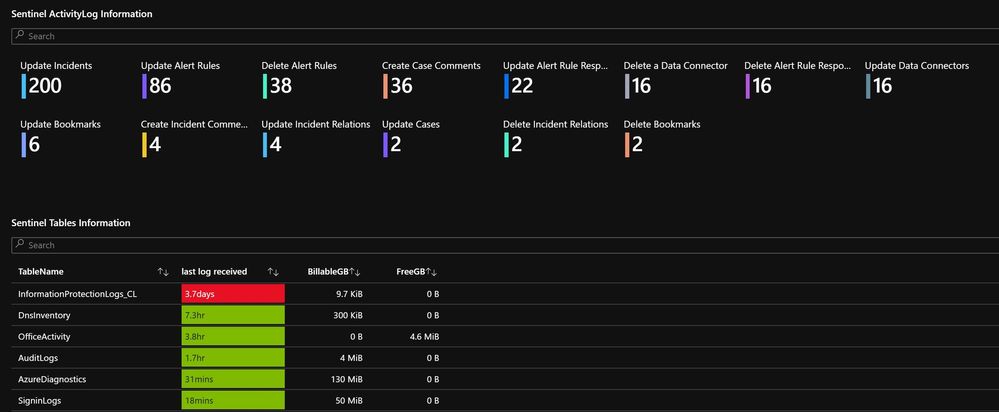
Task: Sort by FreeGB column arrows
Action: pyautogui.click(x=431, y=272)
